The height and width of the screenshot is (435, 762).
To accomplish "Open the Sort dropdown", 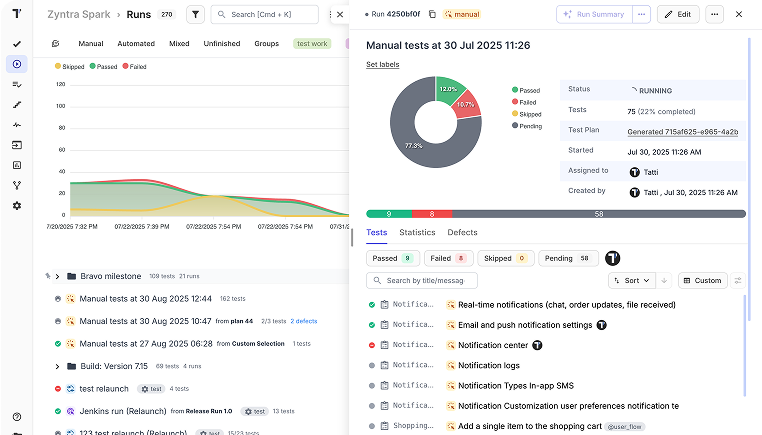I will click(x=631, y=281).
